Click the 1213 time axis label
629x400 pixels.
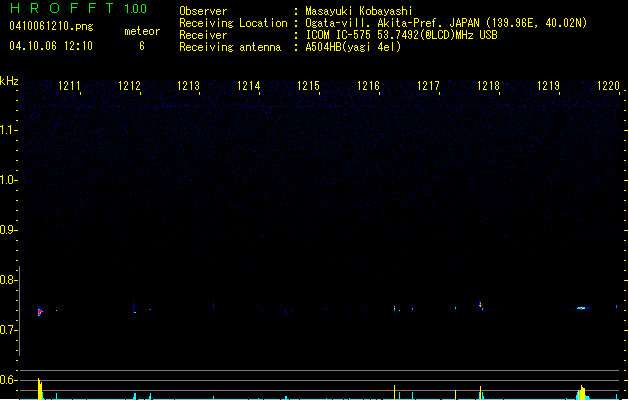coord(189,86)
